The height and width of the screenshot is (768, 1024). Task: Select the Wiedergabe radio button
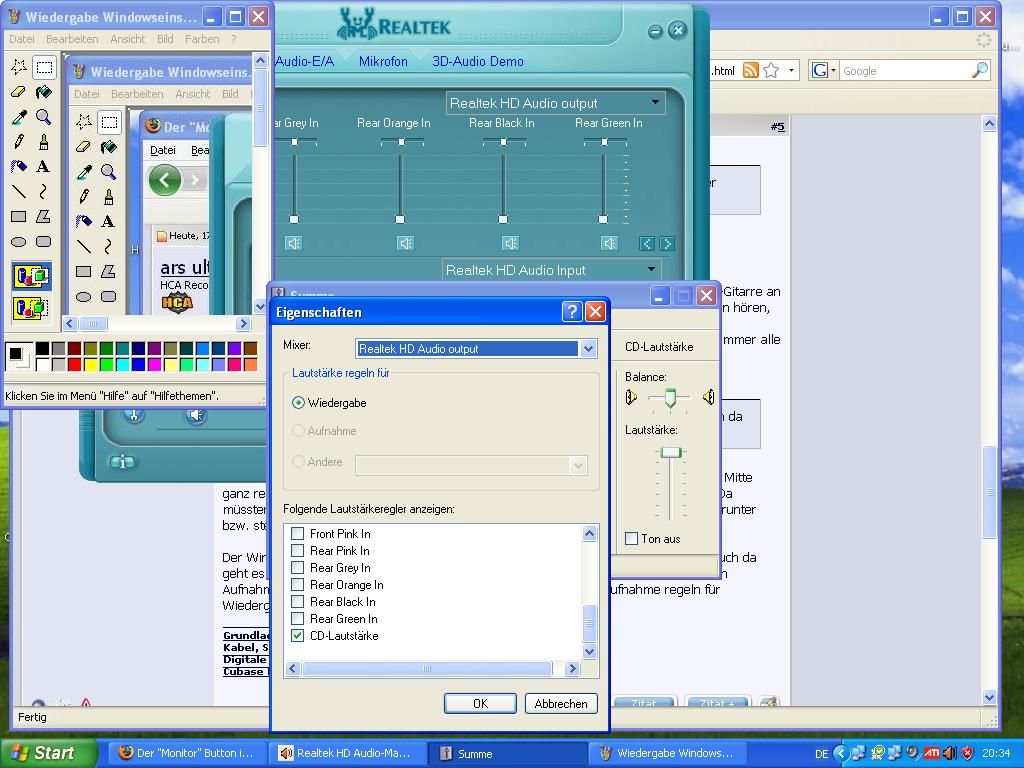coord(298,403)
